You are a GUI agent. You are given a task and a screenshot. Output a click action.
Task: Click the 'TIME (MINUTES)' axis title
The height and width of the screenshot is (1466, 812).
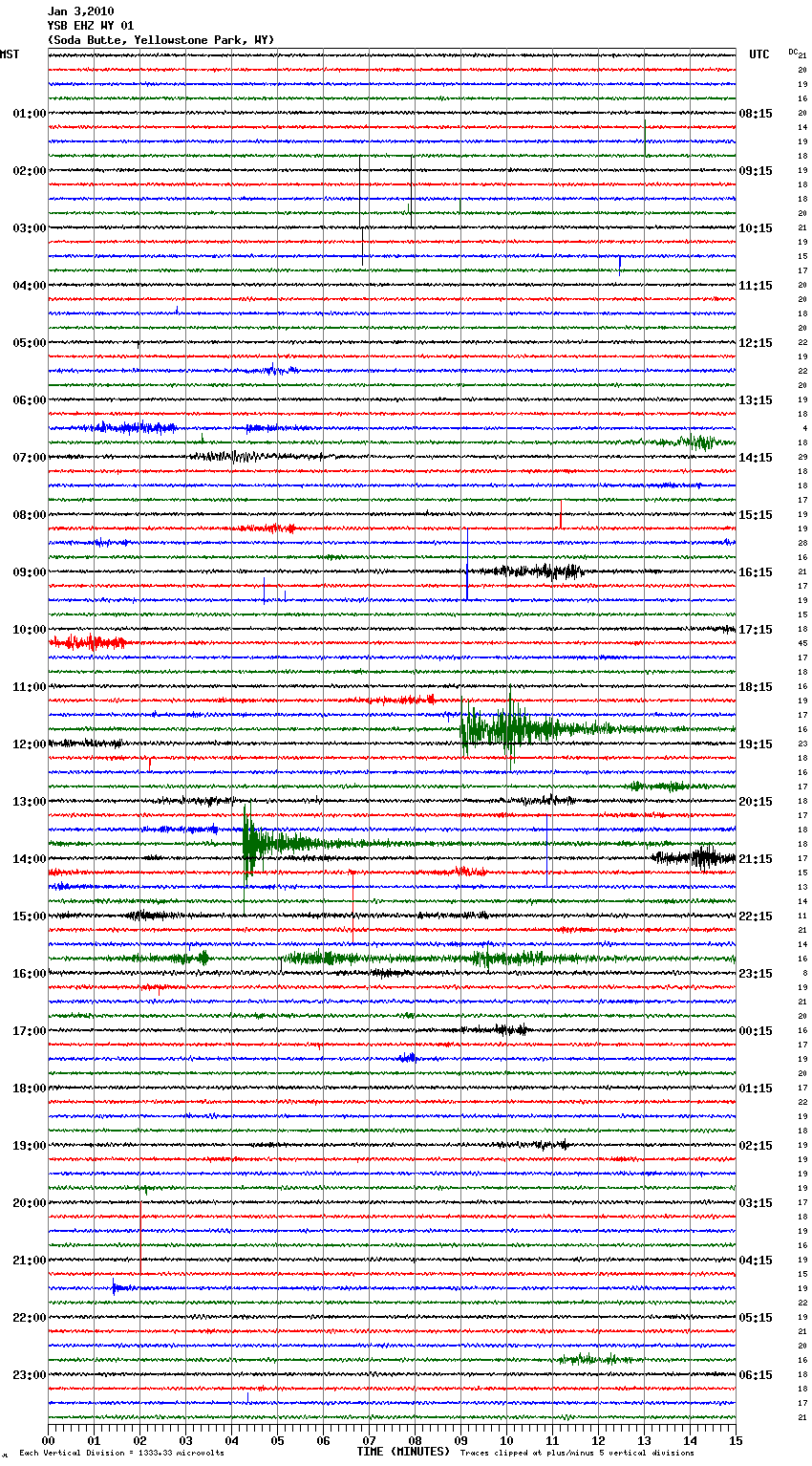point(403,1452)
